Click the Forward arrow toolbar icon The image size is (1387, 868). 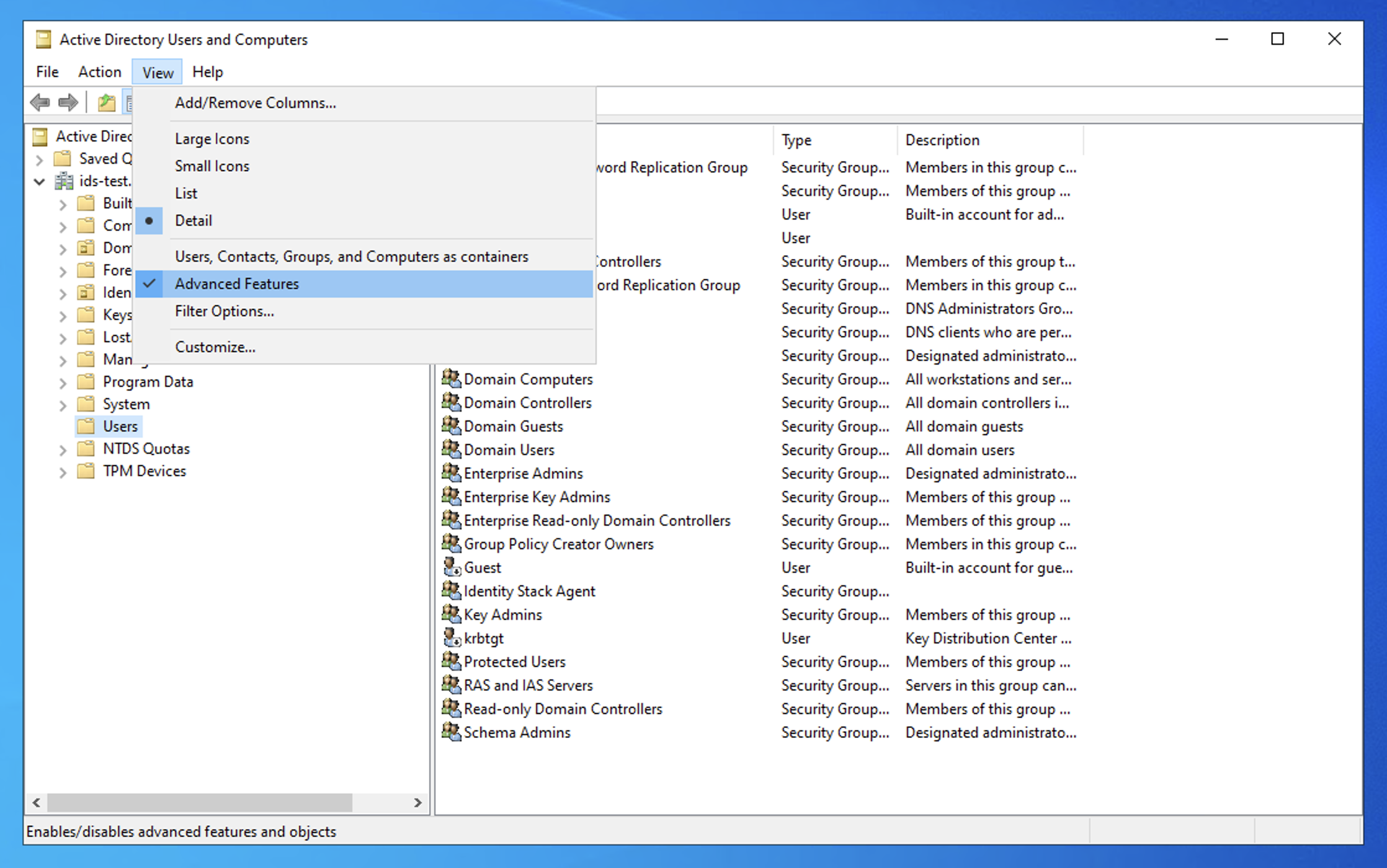[68, 102]
